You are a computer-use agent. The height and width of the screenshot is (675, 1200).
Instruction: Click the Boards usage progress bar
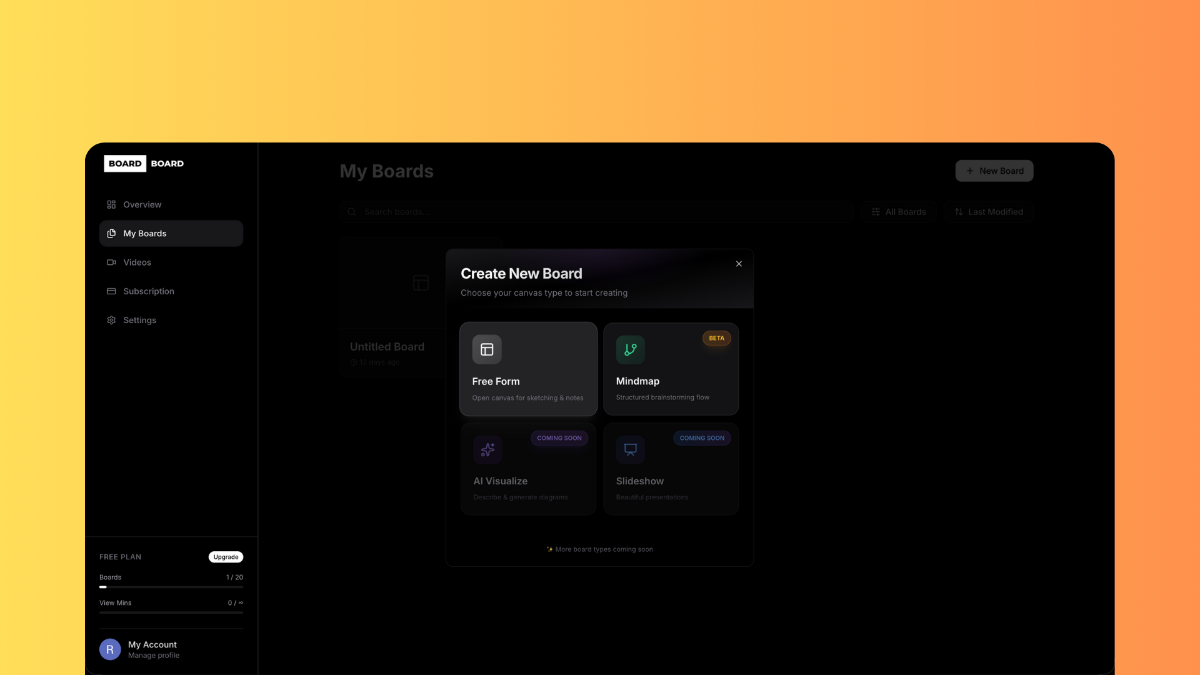(x=171, y=587)
